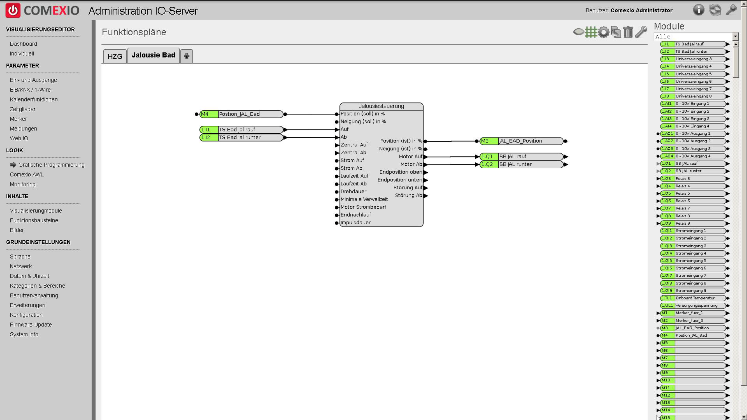747x420 pixels.
Task: Click the copy plan icon
Action: tap(616, 32)
